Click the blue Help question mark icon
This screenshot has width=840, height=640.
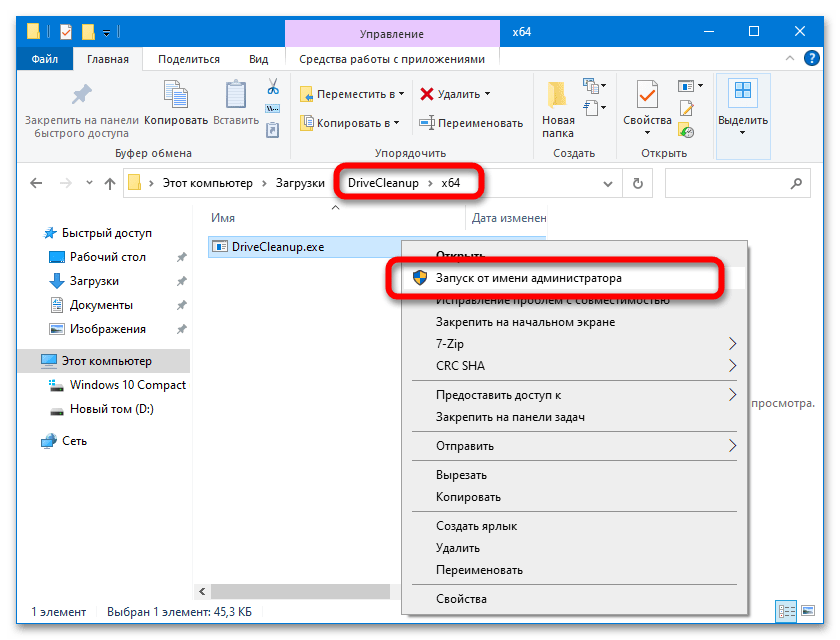pyautogui.click(x=812, y=58)
